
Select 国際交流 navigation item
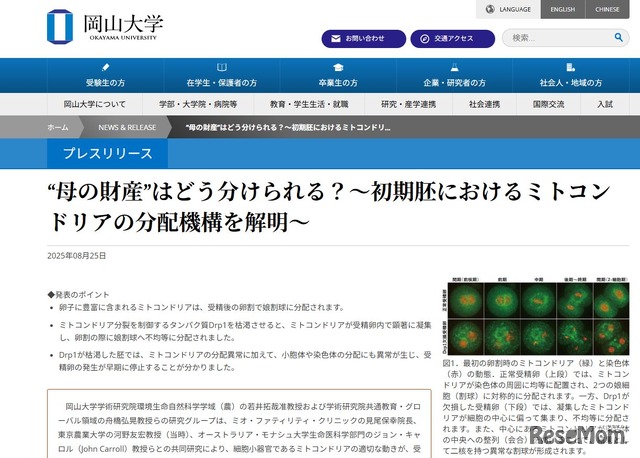(548, 104)
